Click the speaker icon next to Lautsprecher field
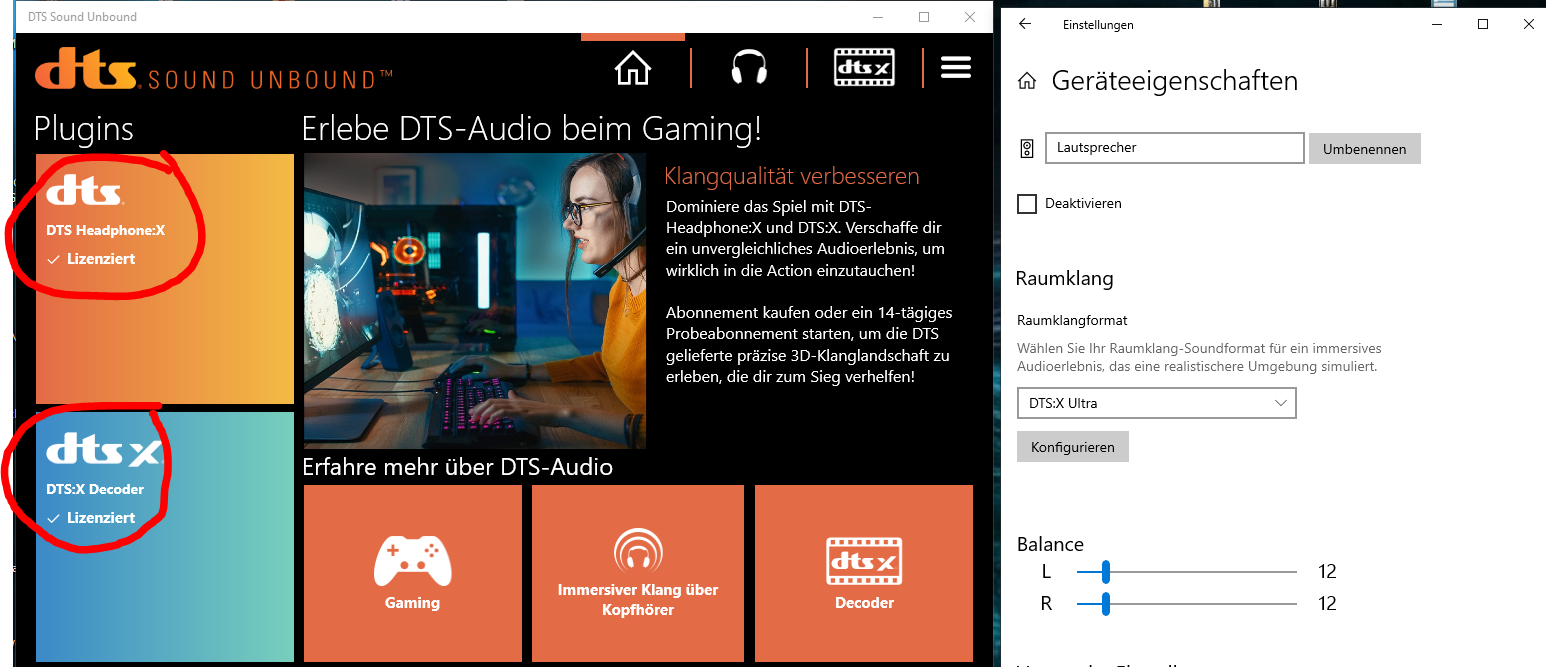The width and height of the screenshot is (1546, 667). tap(1026, 149)
